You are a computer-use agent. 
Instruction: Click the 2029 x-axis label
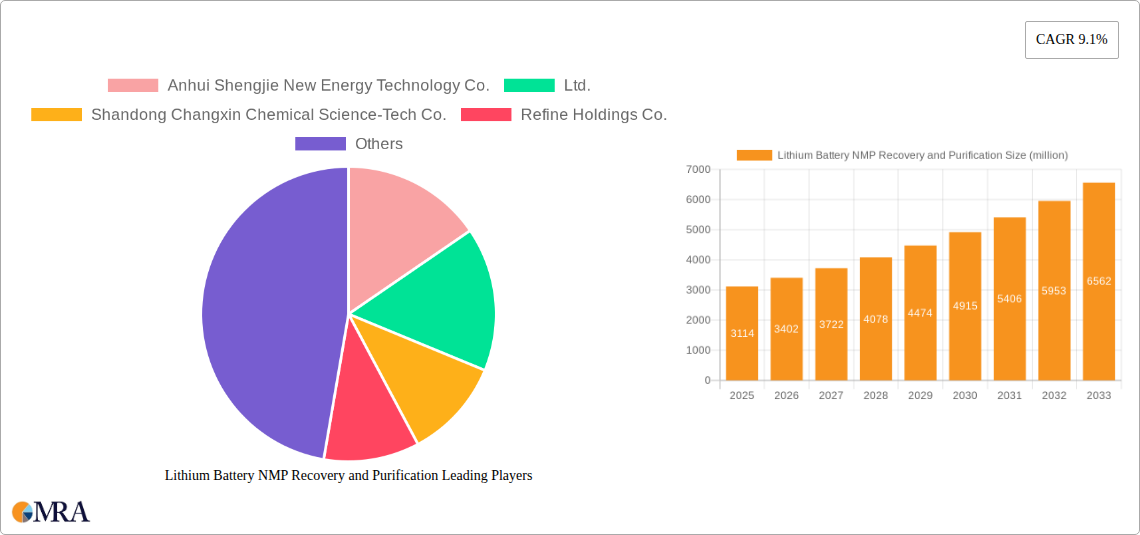(x=920, y=396)
